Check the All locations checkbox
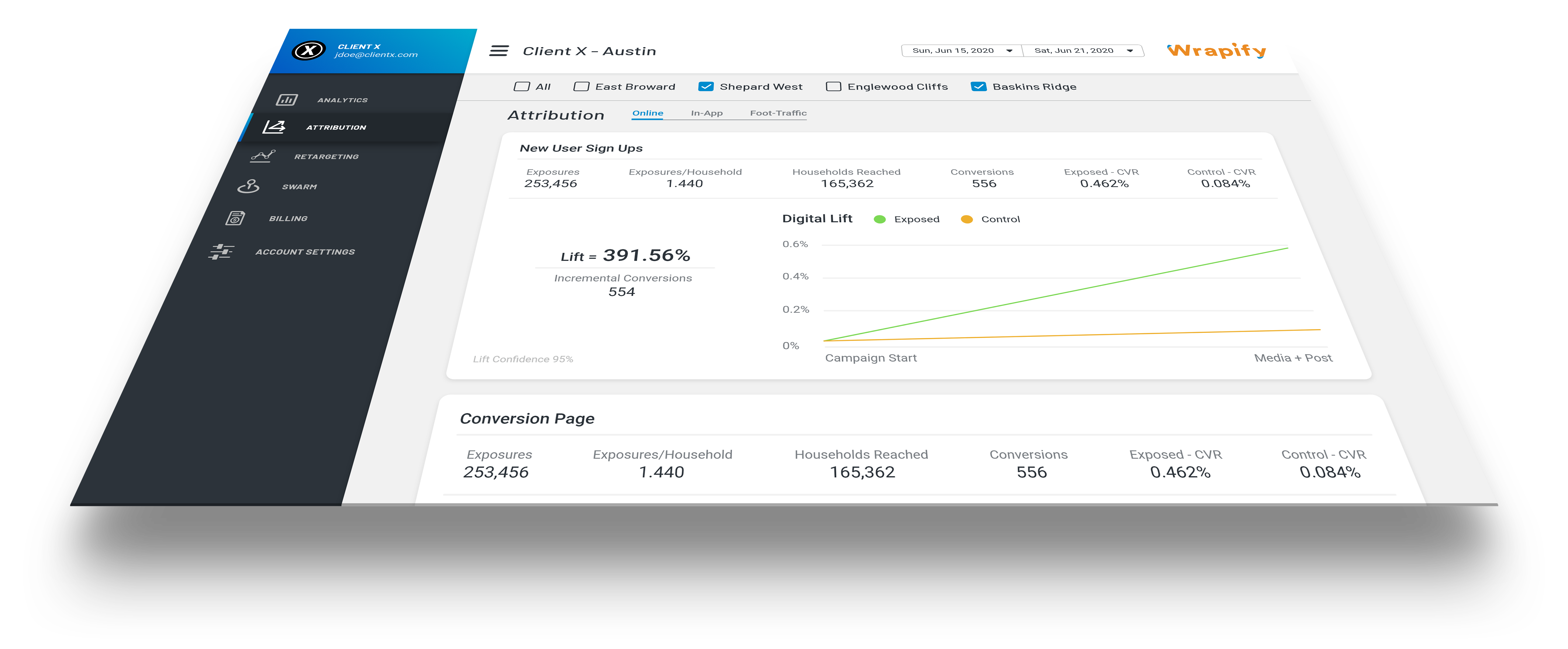Viewport: 1568px width, 649px height. [x=522, y=86]
